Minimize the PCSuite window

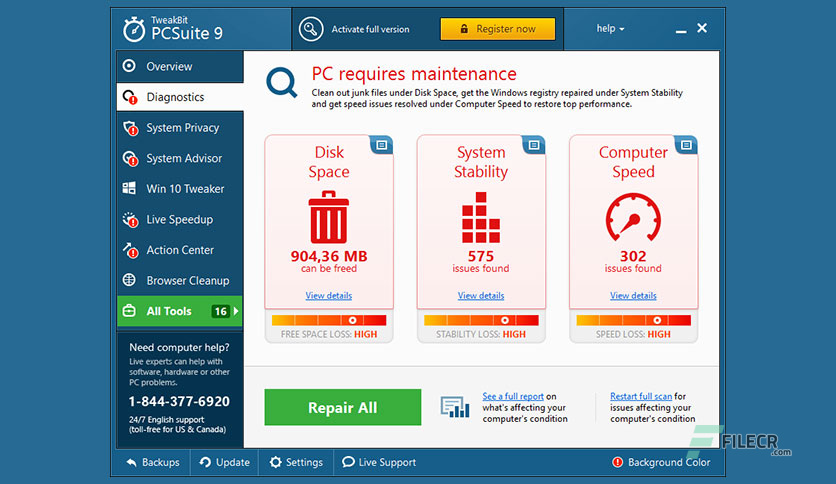pos(681,31)
